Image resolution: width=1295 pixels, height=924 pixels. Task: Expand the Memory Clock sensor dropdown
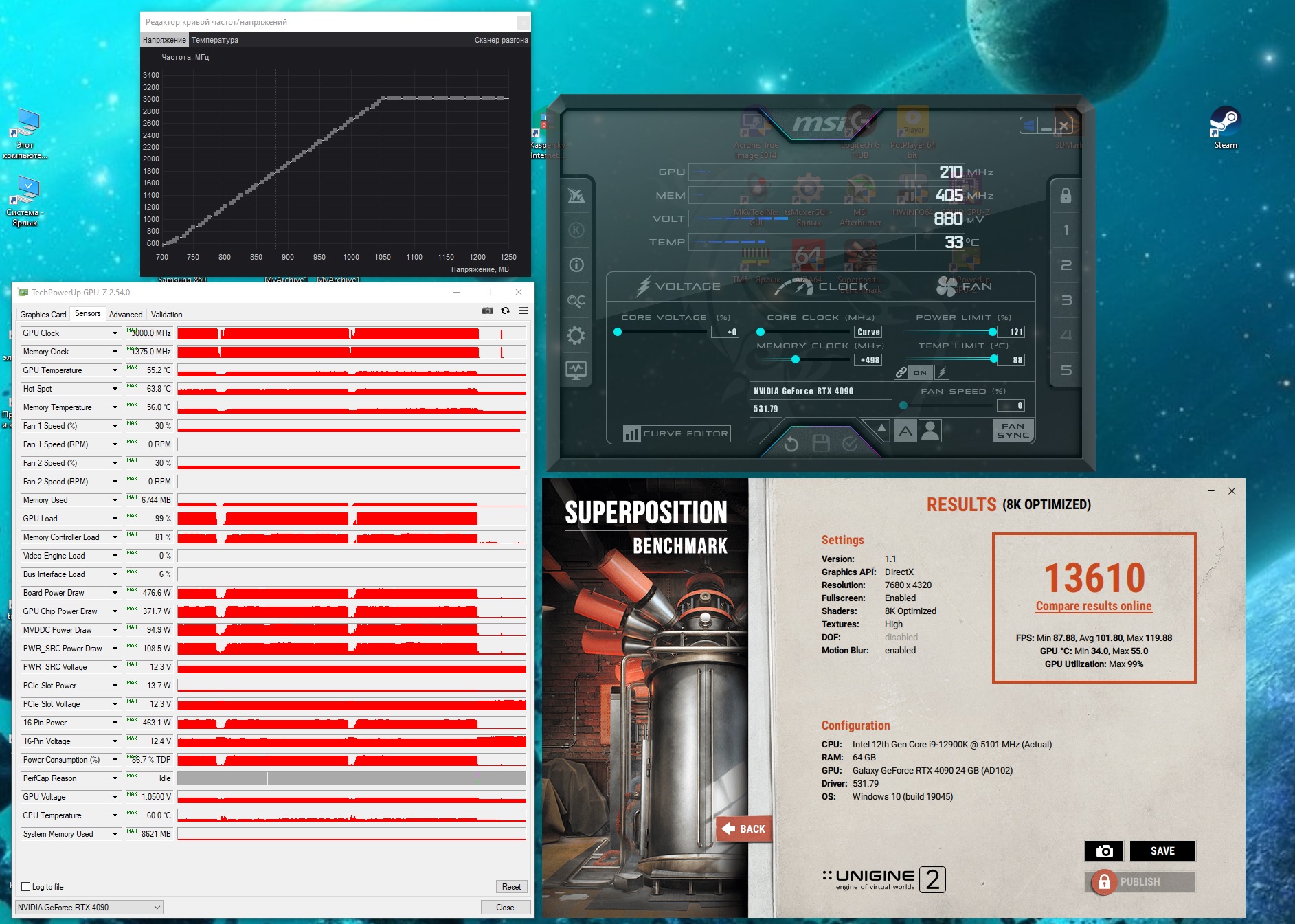tap(115, 352)
